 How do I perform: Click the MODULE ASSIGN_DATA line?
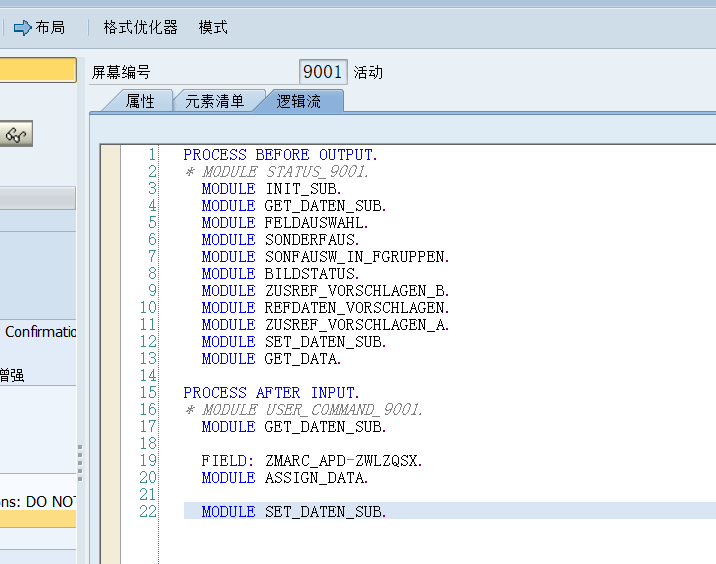[x=284, y=478]
